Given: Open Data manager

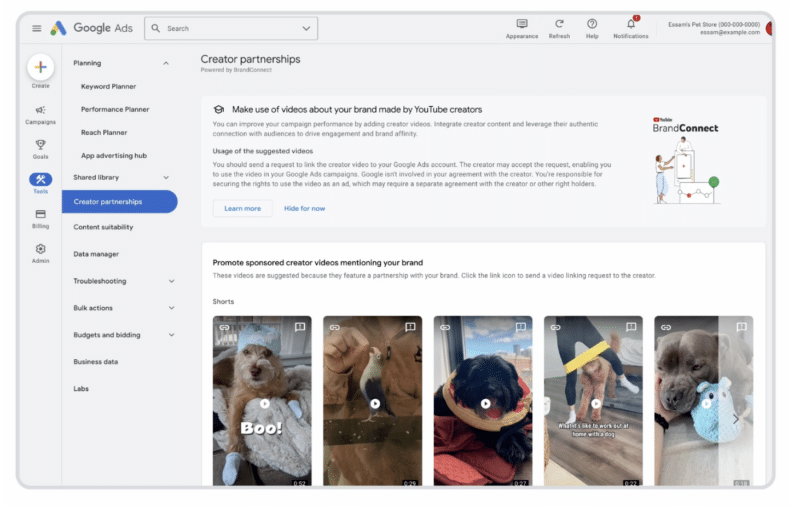Looking at the screenshot, I should coord(96,254).
